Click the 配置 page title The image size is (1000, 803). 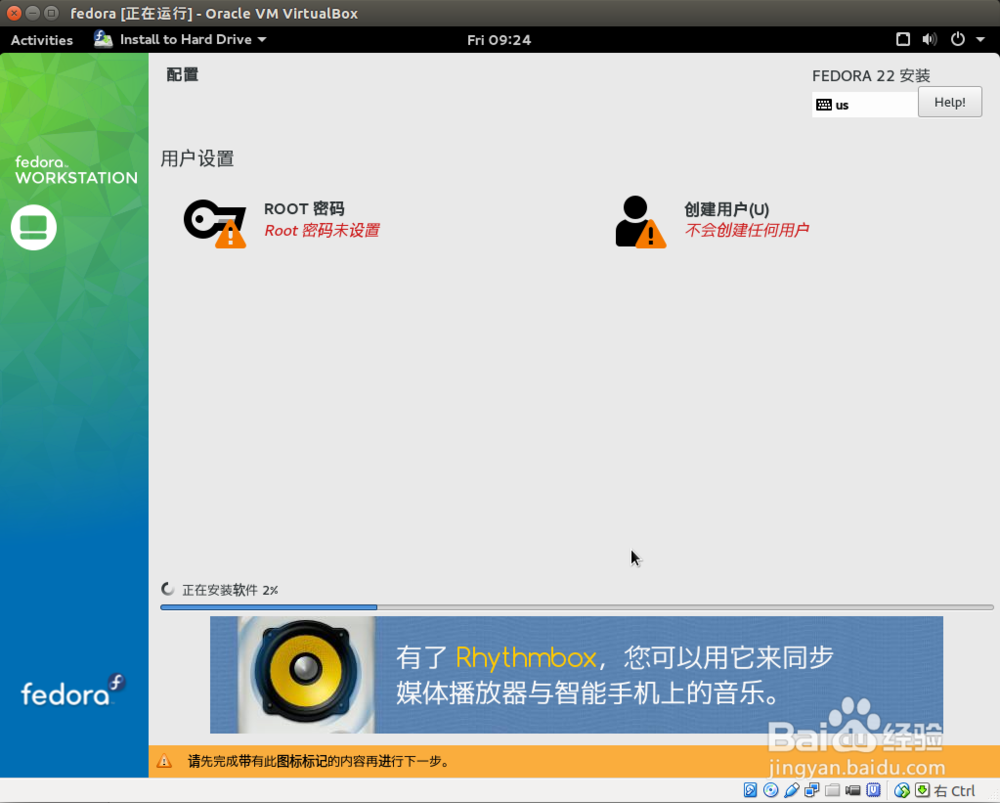(182, 75)
